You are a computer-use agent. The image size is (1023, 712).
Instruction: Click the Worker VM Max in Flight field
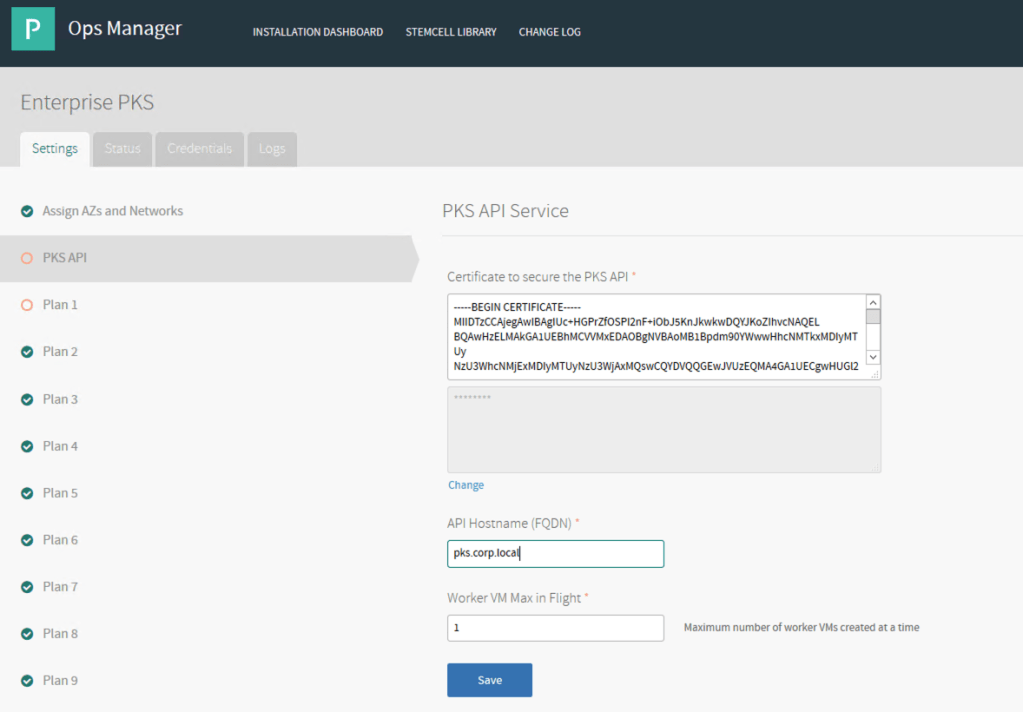[x=555, y=628]
